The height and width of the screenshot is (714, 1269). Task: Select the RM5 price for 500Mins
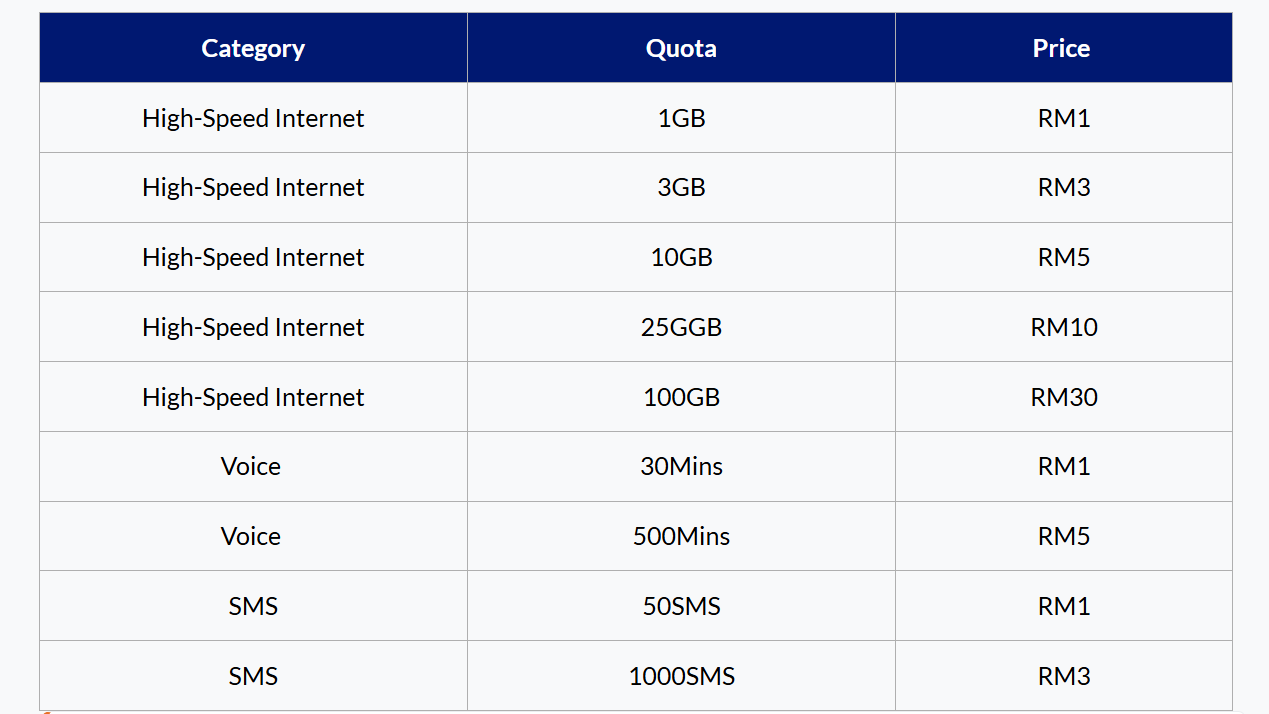(x=1064, y=537)
